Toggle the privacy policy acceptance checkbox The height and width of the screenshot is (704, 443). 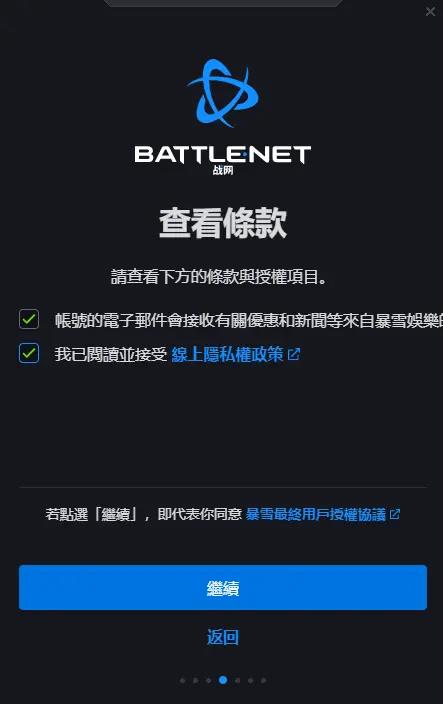(29, 353)
